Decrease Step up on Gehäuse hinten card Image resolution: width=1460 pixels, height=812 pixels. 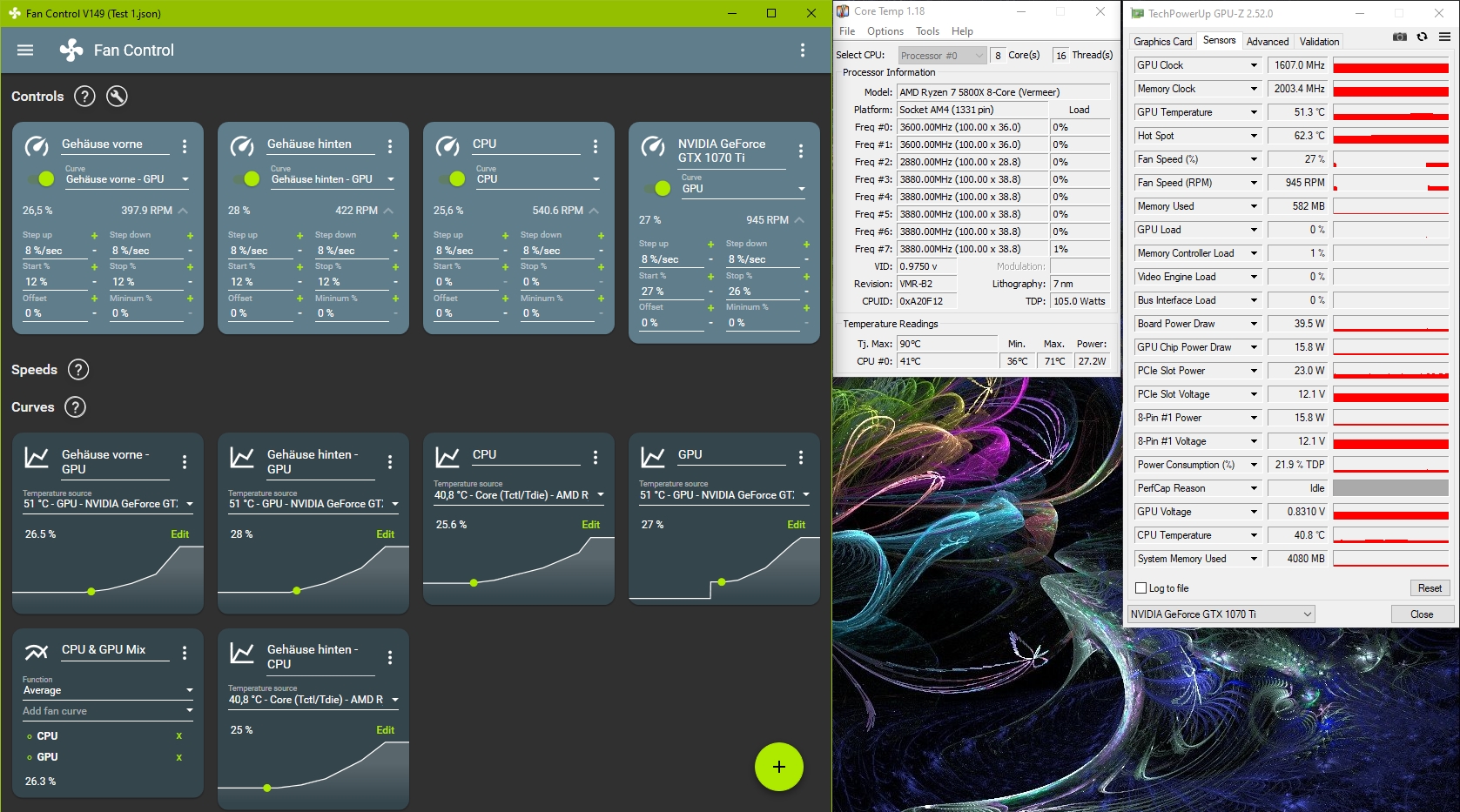click(x=299, y=251)
